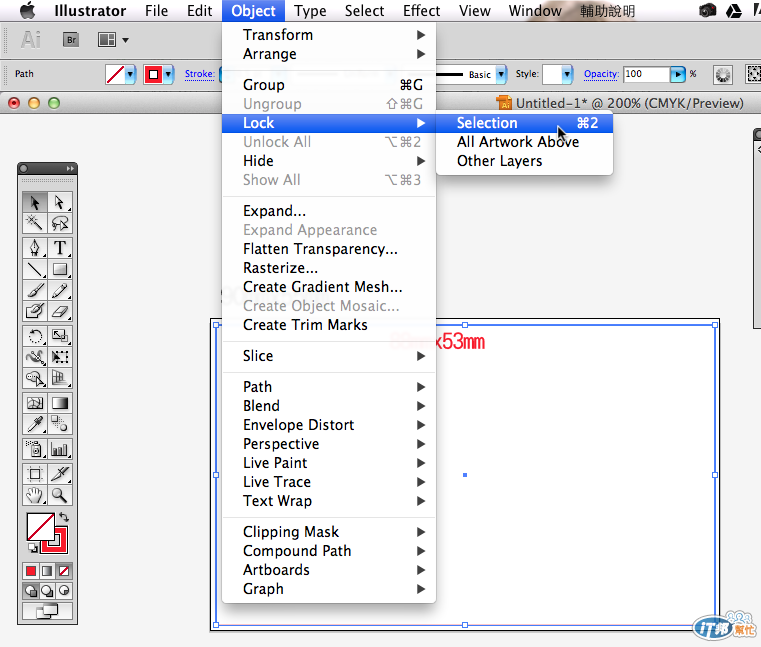Viewport: 761px width, 647px height.
Task: Select the Blend tool
Action: click(60, 424)
